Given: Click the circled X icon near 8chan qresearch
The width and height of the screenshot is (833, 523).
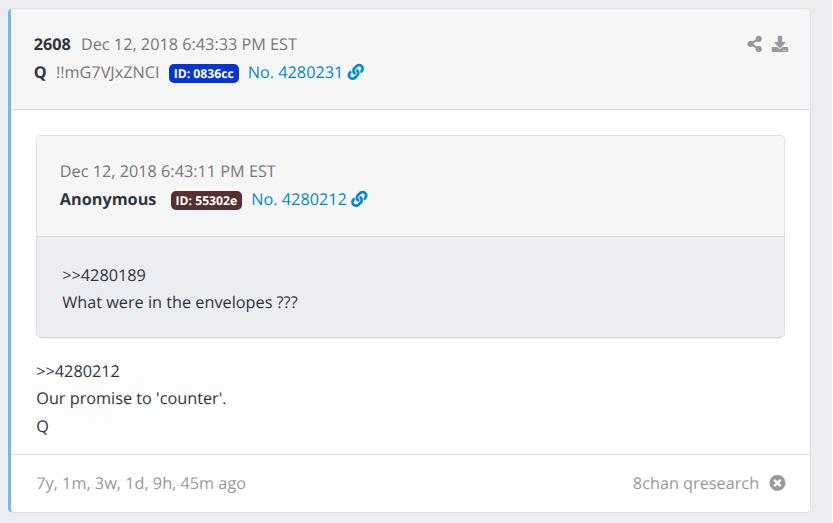Looking at the screenshot, I should coord(777,483).
